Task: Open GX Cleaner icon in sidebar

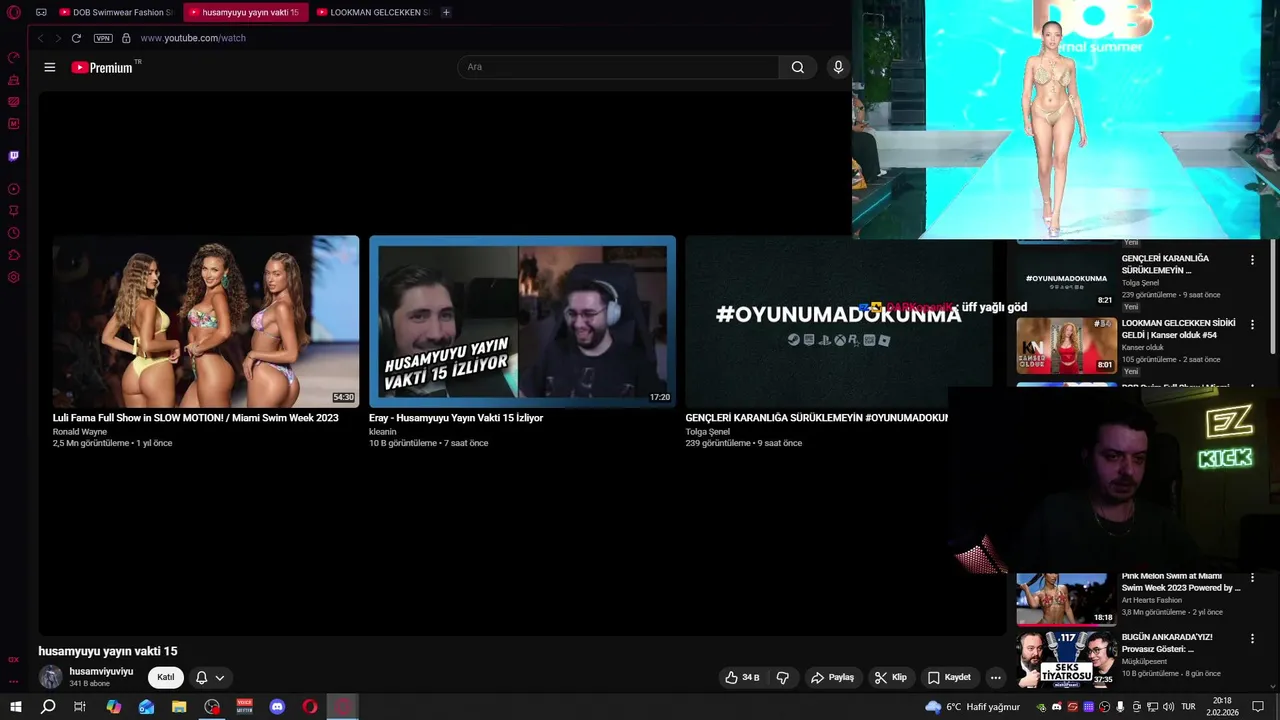Action: click(x=14, y=80)
